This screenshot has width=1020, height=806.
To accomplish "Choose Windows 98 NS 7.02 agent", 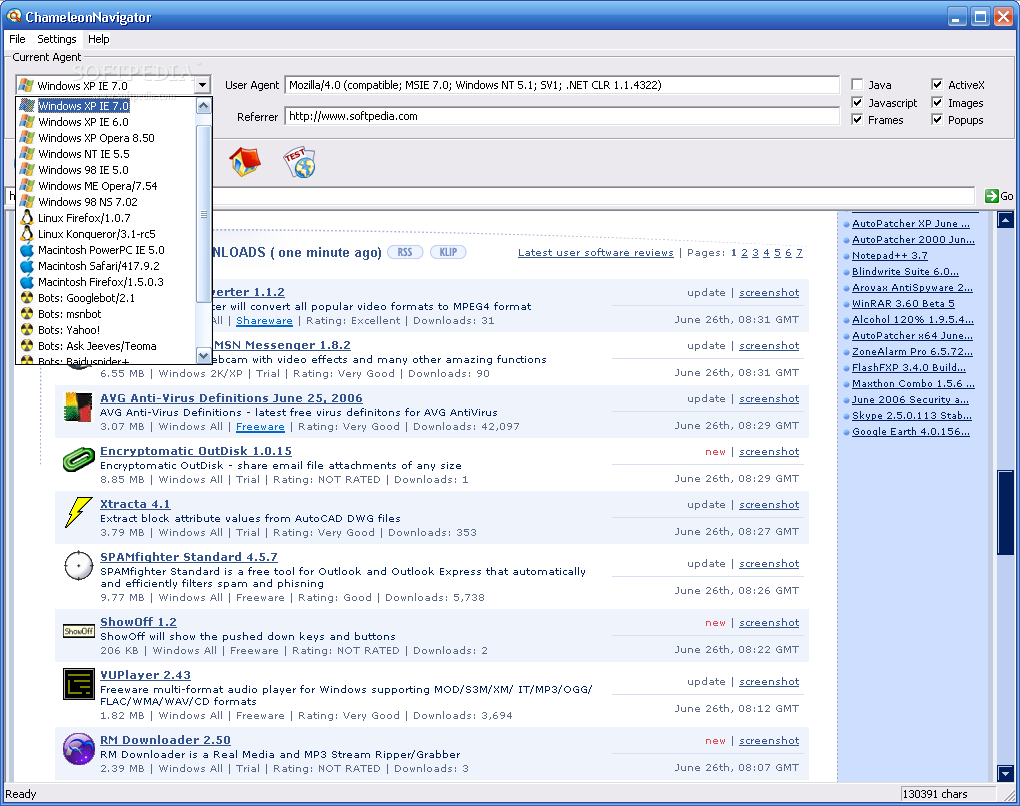I will (x=105, y=202).
